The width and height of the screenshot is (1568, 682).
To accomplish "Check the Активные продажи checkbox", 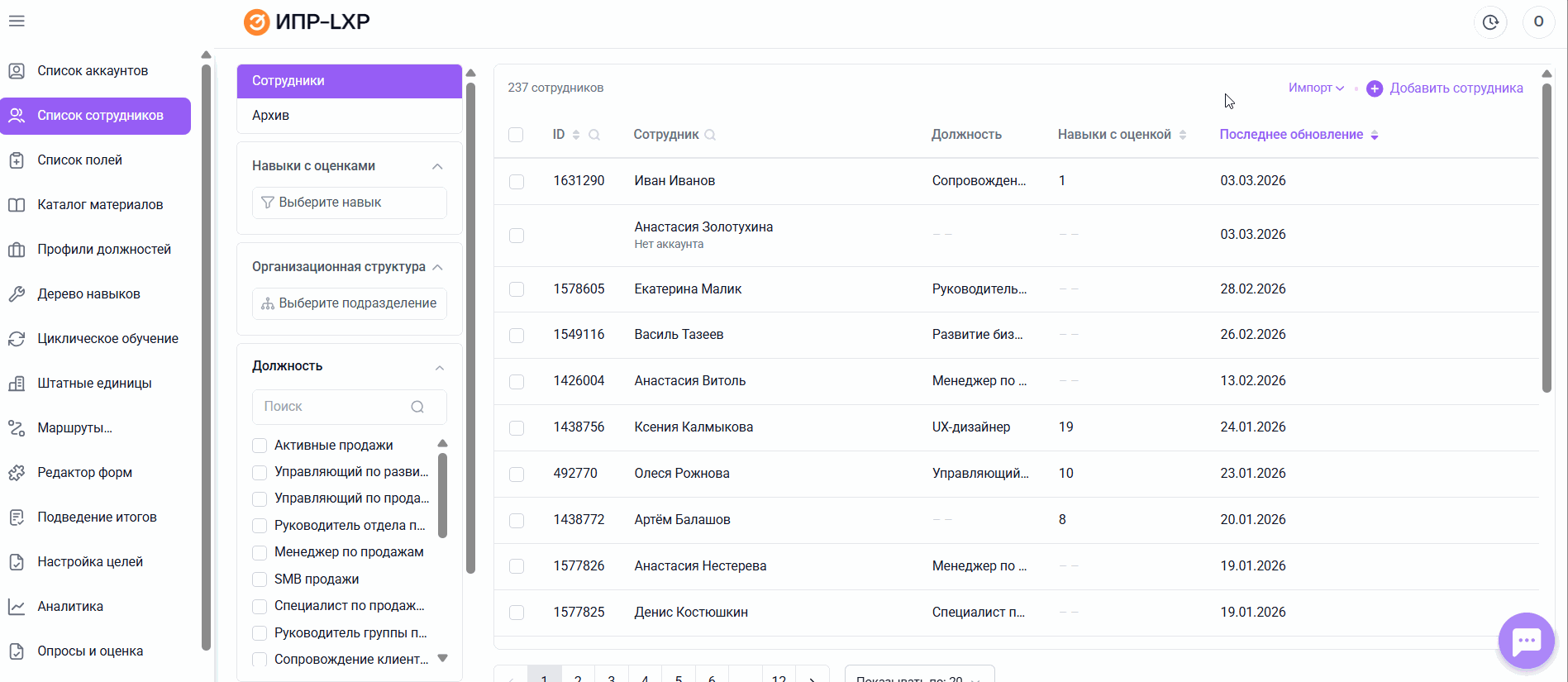I will (x=260, y=446).
